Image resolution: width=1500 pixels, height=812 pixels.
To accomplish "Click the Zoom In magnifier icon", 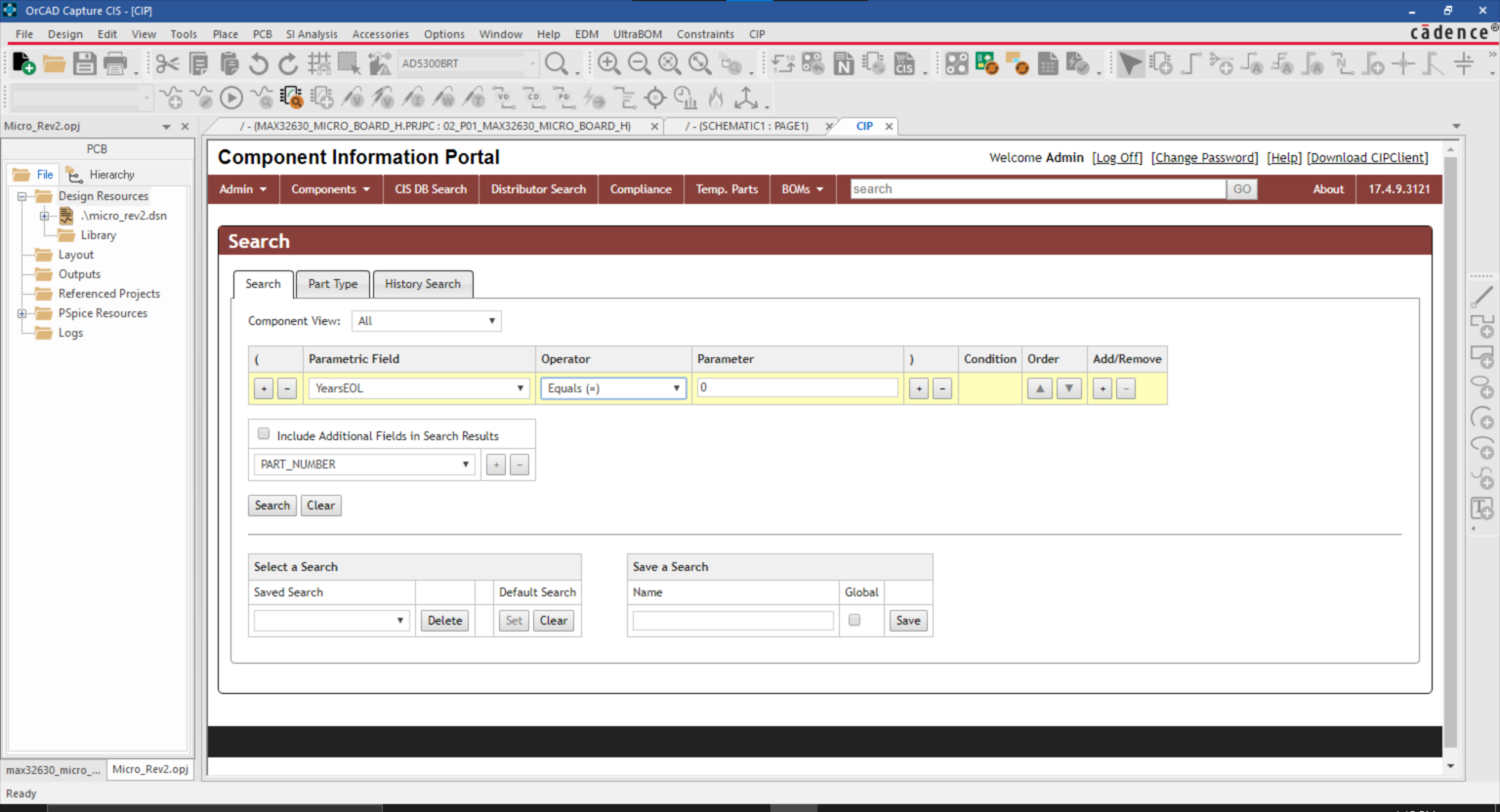I will [608, 64].
